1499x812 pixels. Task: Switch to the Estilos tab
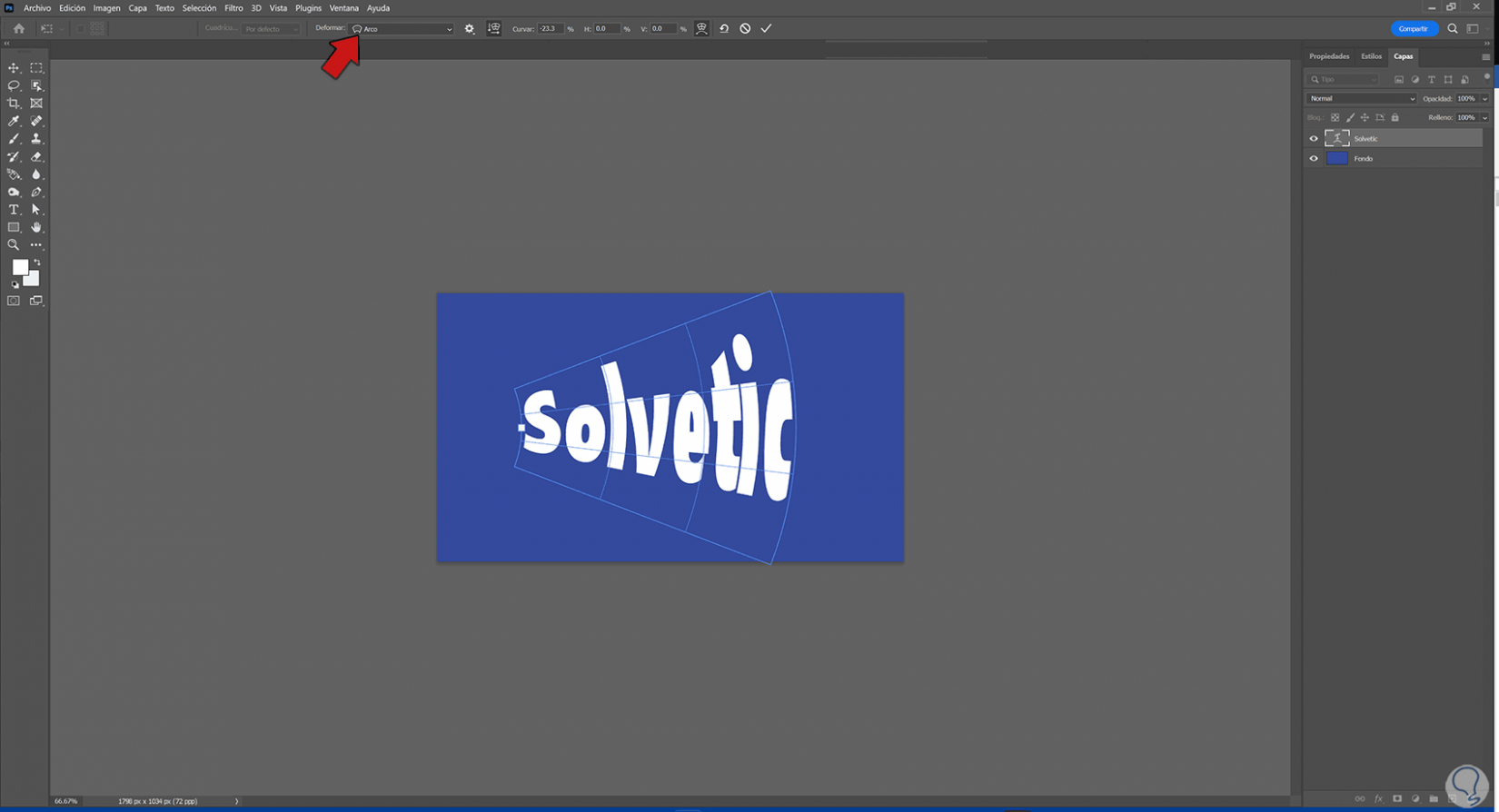(x=1371, y=56)
